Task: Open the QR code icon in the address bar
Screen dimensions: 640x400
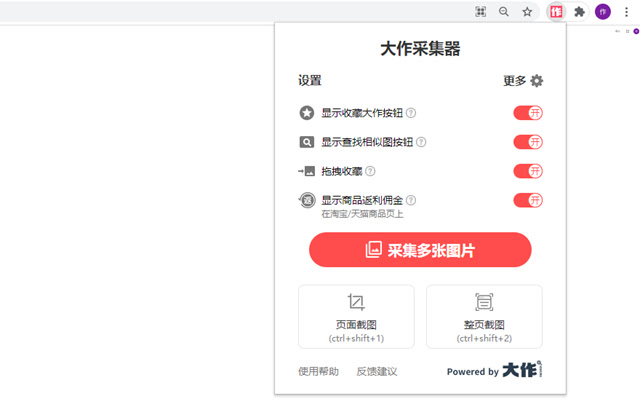Action: coord(480,12)
